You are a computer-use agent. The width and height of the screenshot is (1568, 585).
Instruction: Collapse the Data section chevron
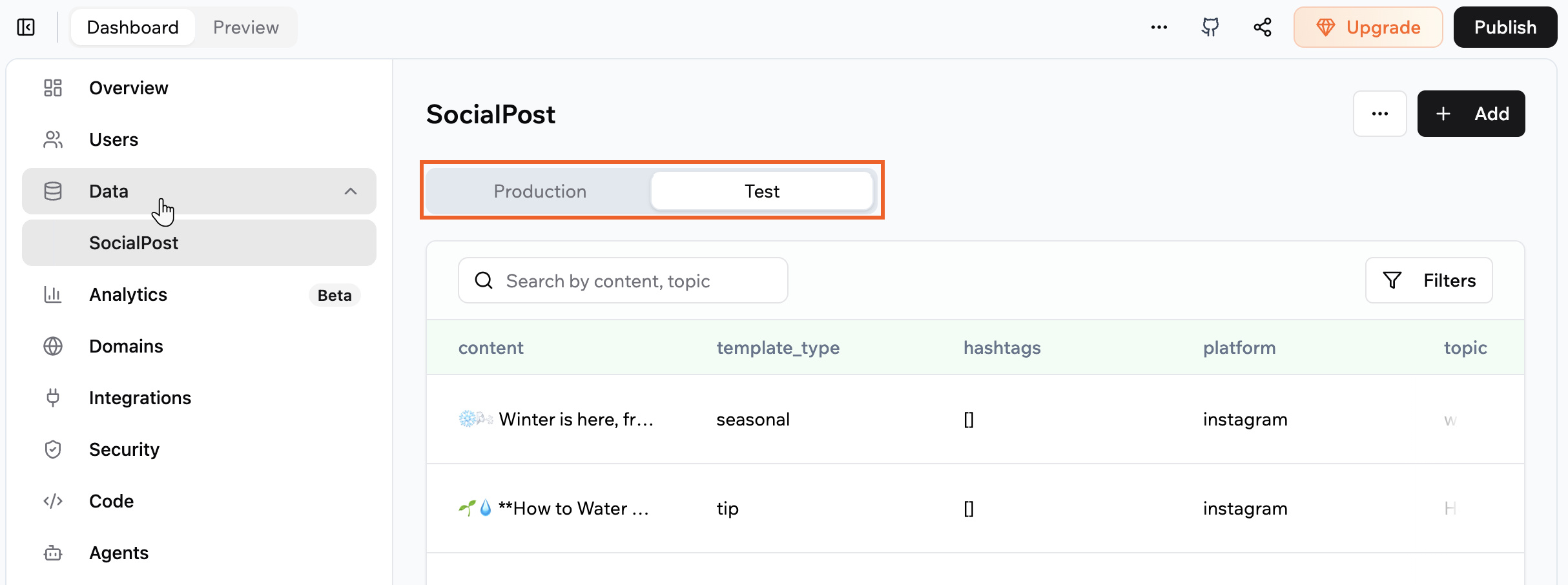tap(351, 191)
